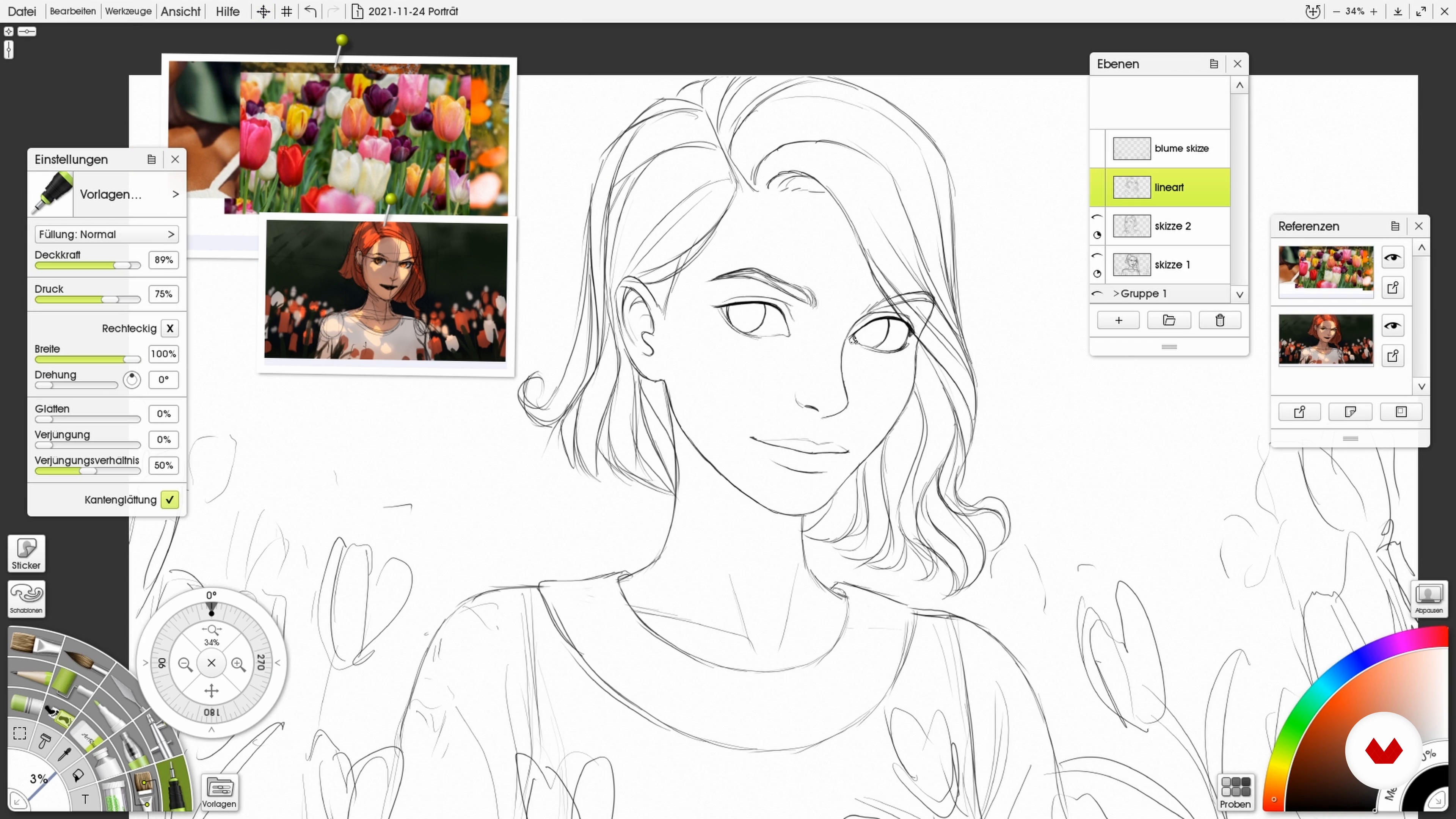The width and height of the screenshot is (1456, 819).
Task: Open the Proben color samples button
Action: click(x=1236, y=793)
